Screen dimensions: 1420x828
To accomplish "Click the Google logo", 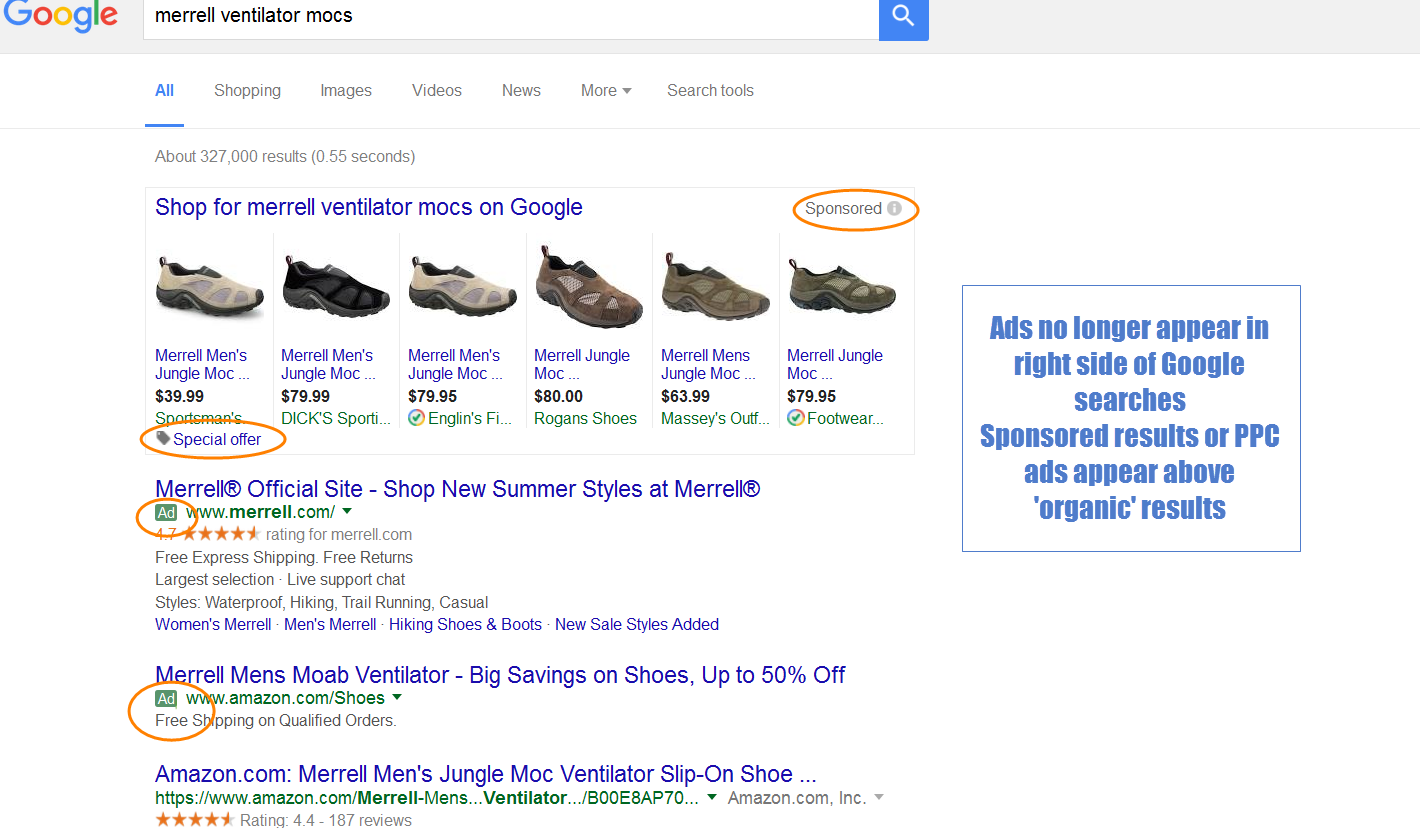I will tap(60, 15).
